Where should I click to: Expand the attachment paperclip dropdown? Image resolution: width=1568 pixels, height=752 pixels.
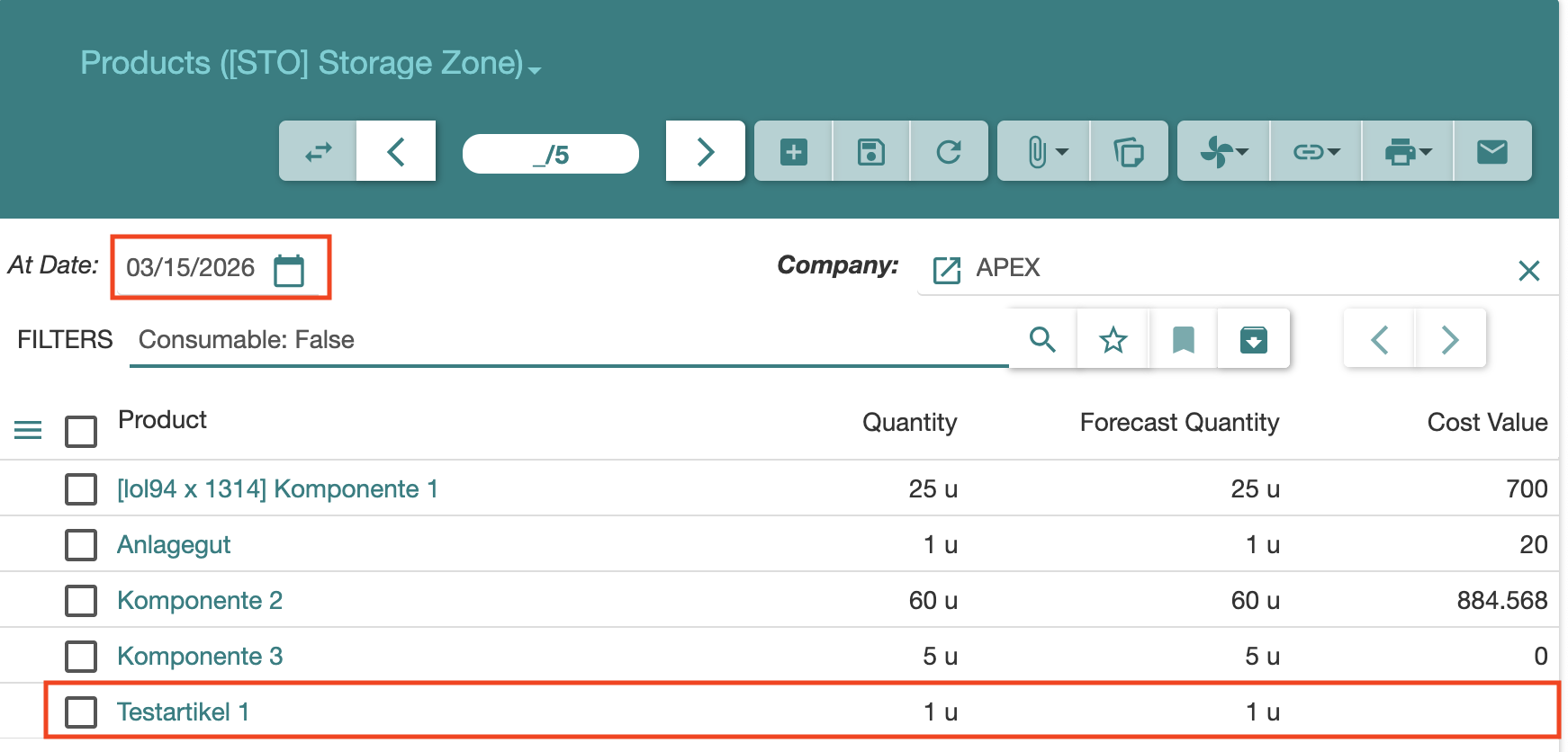pos(1045,152)
